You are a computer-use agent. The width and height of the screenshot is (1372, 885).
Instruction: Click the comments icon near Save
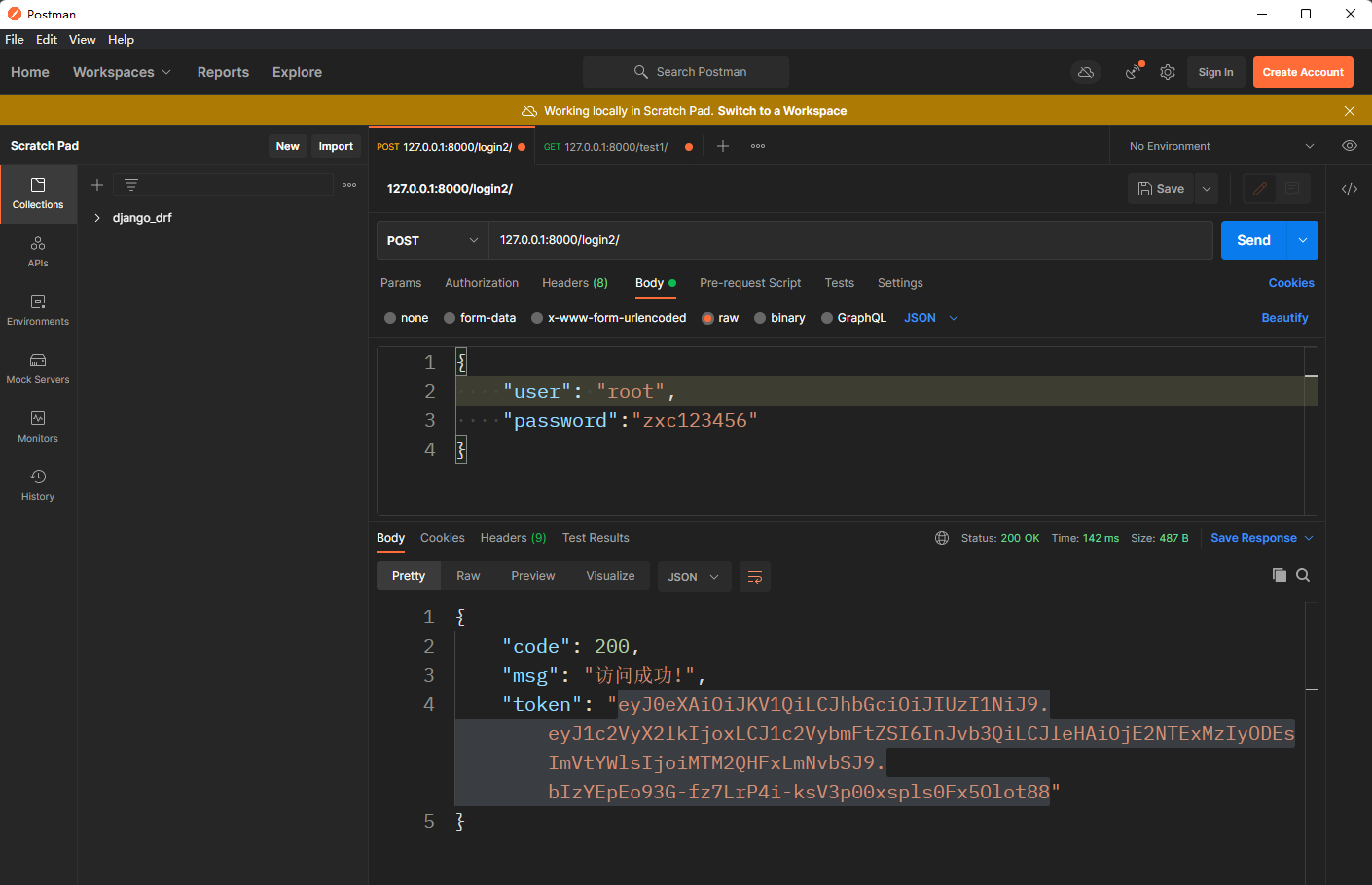click(1292, 189)
